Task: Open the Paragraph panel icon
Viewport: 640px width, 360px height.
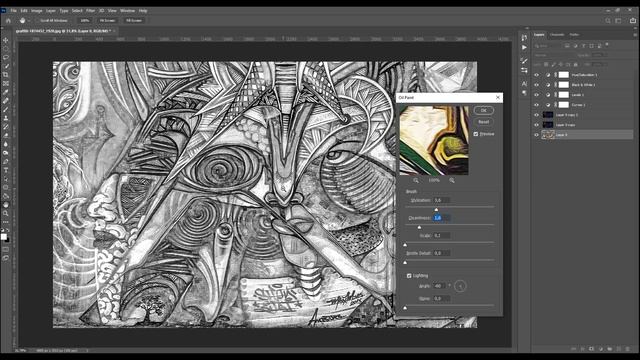Action: (524, 93)
